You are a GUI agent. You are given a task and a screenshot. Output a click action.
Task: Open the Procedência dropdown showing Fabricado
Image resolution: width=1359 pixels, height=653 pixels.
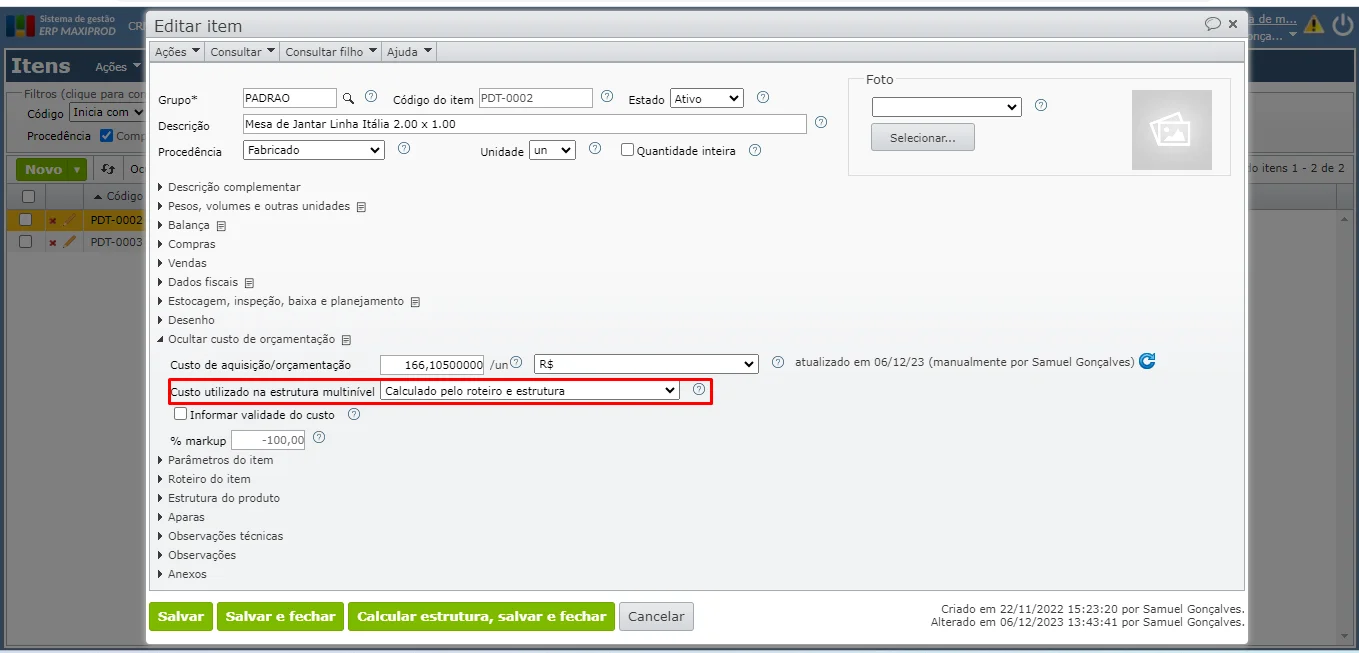point(314,150)
